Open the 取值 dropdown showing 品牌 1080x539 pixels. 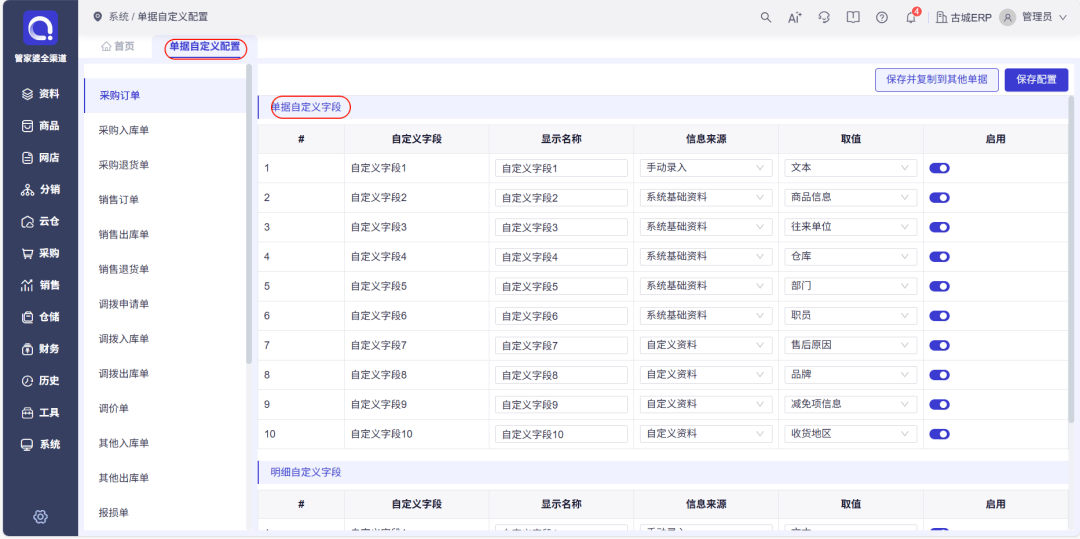click(x=850, y=375)
